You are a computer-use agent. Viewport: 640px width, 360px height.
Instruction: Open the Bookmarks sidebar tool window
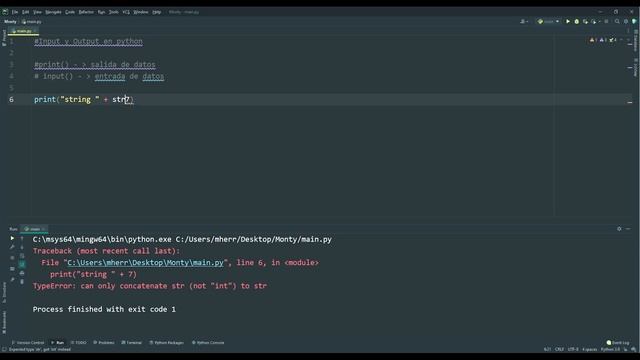pyautogui.click(x=4, y=322)
